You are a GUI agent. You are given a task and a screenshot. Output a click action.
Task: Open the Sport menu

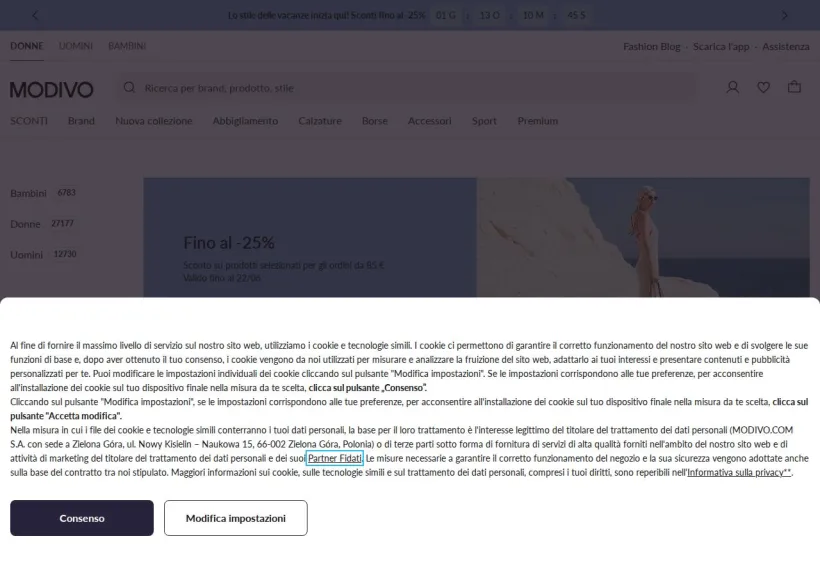point(484,121)
